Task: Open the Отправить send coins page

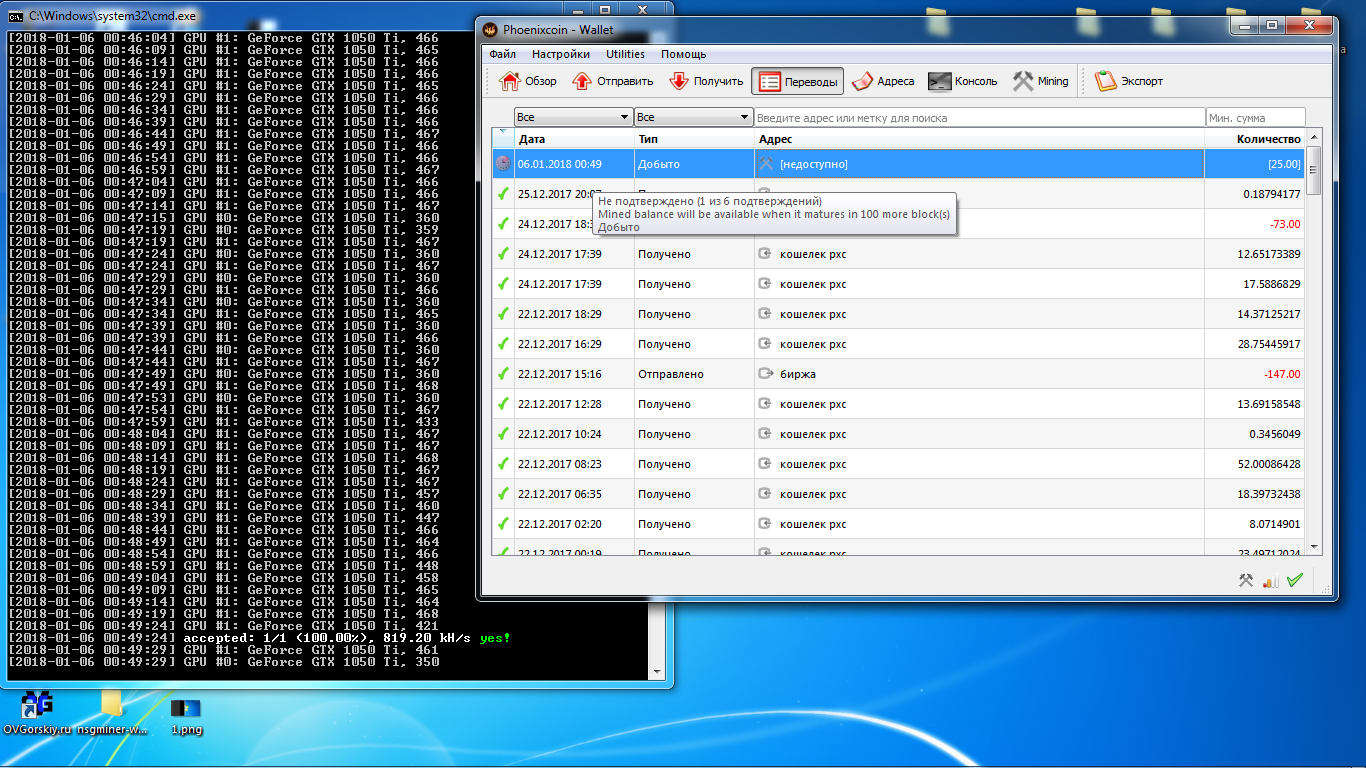Action: 612,81
